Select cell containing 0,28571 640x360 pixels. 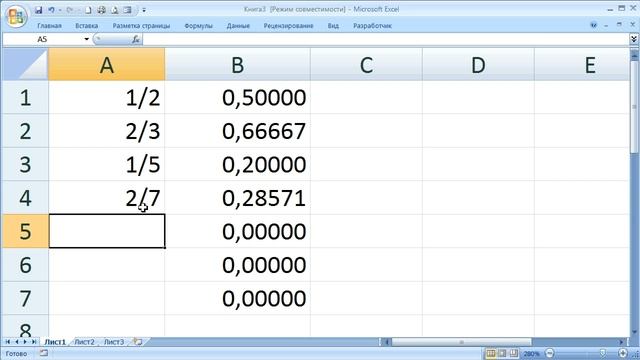click(x=238, y=198)
